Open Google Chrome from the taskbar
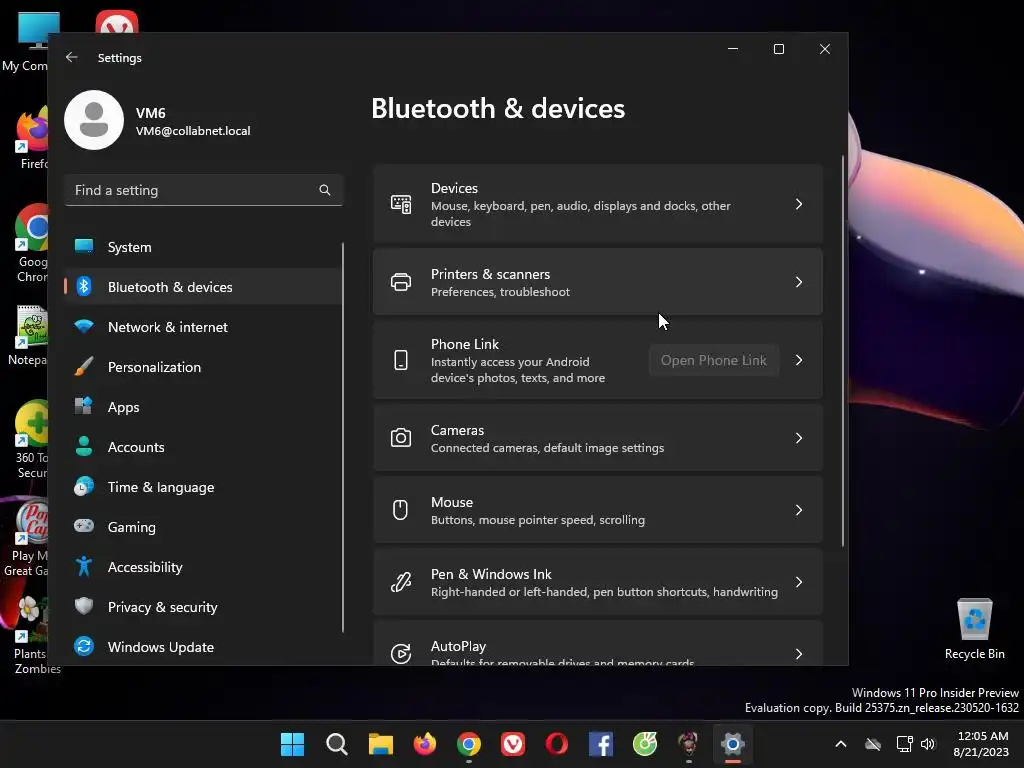 pos(469,744)
